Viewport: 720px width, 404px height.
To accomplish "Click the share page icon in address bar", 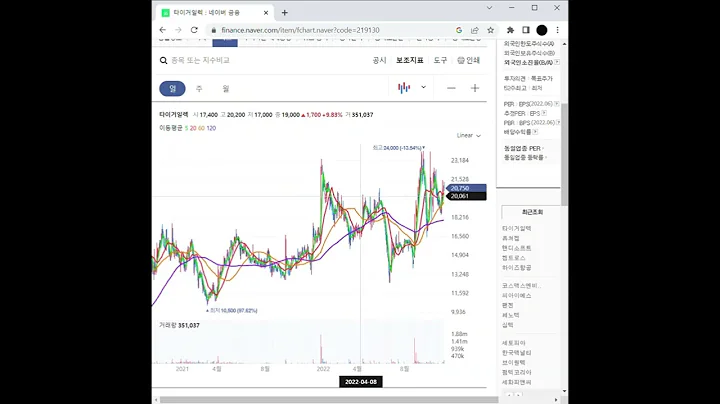I will click(x=474, y=30).
